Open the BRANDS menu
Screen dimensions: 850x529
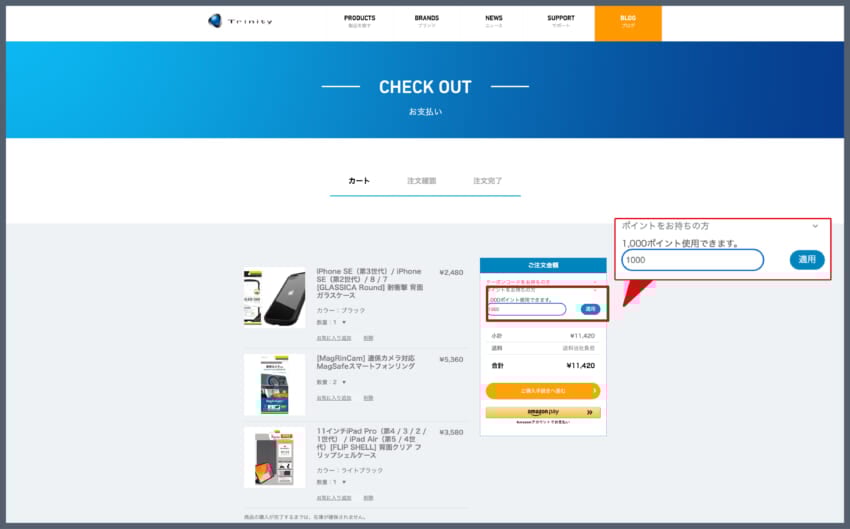tap(427, 21)
